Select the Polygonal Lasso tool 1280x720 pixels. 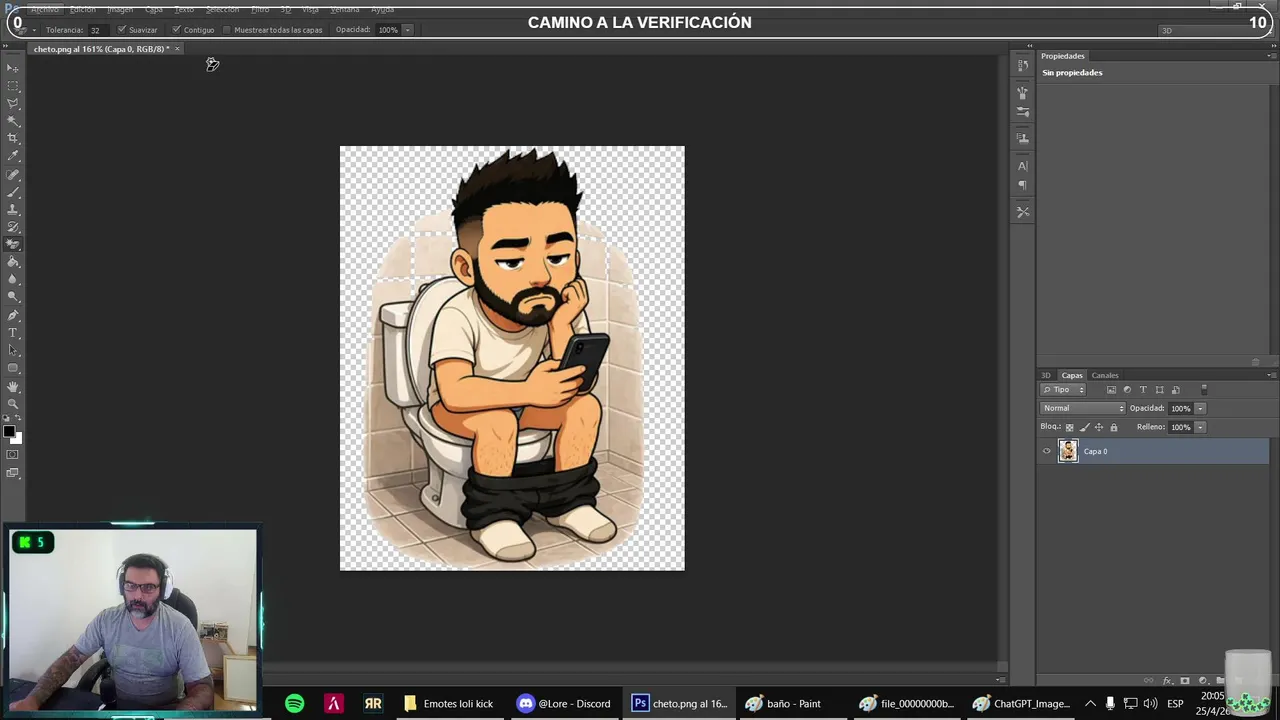tap(13, 103)
